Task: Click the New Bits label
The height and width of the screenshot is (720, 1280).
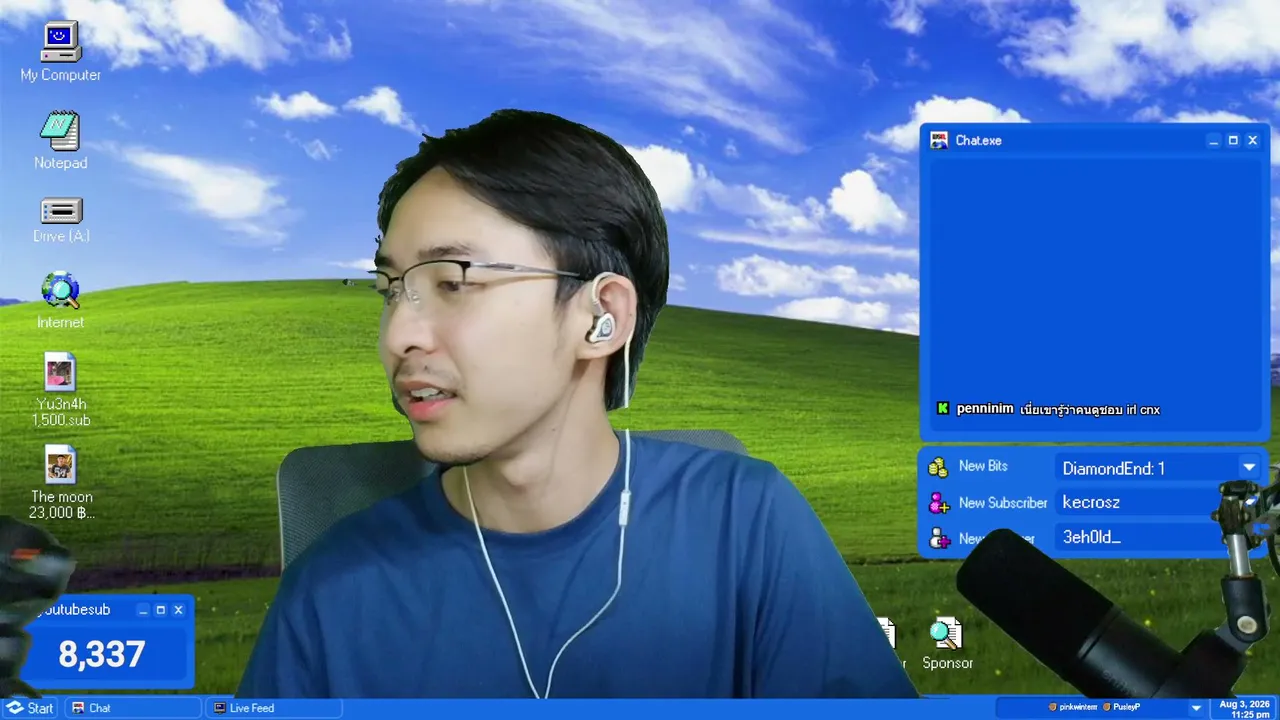Action: pyautogui.click(x=983, y=466)
